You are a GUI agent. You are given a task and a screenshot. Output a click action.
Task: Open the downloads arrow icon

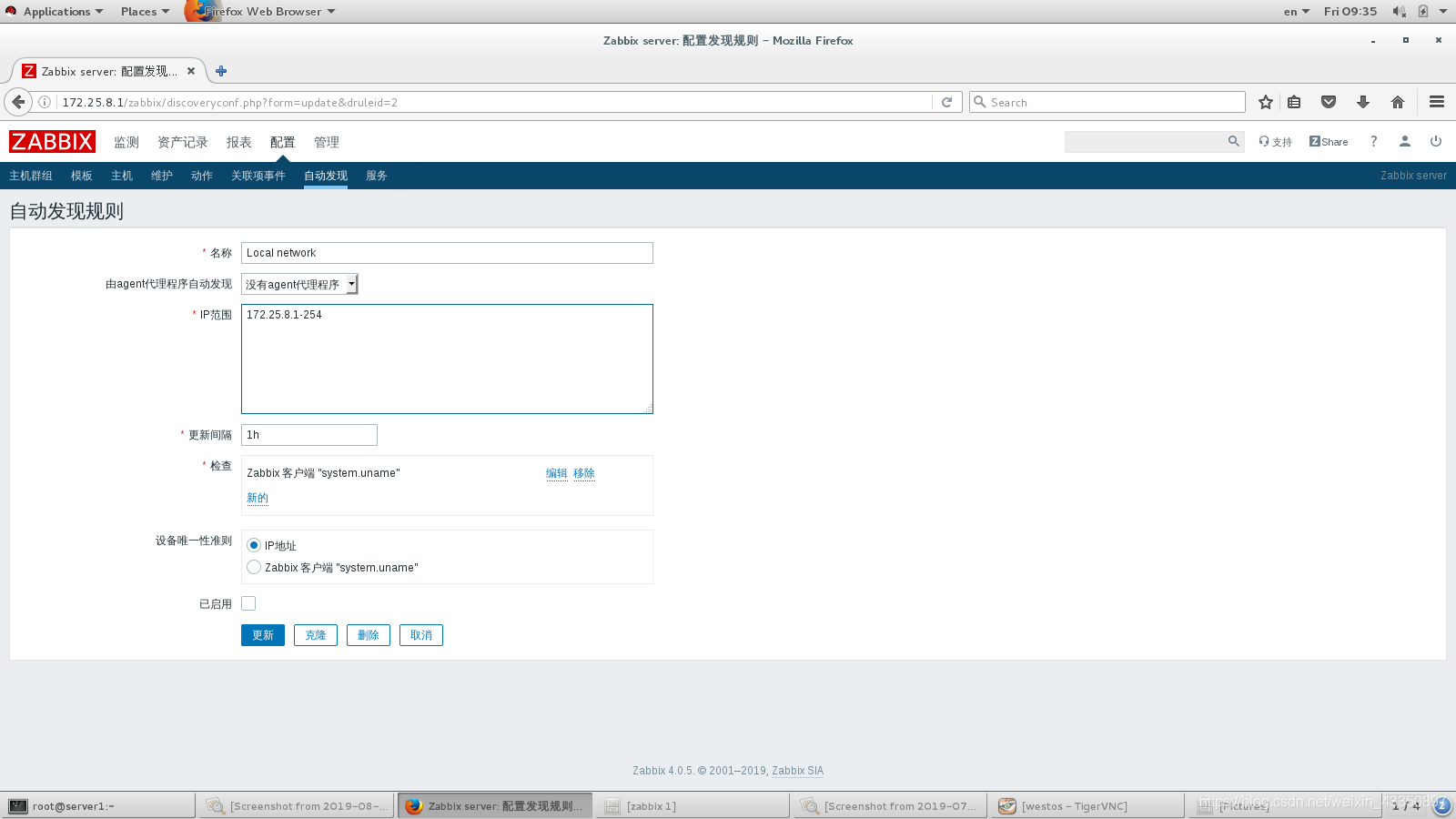(x=1363, y=102)
